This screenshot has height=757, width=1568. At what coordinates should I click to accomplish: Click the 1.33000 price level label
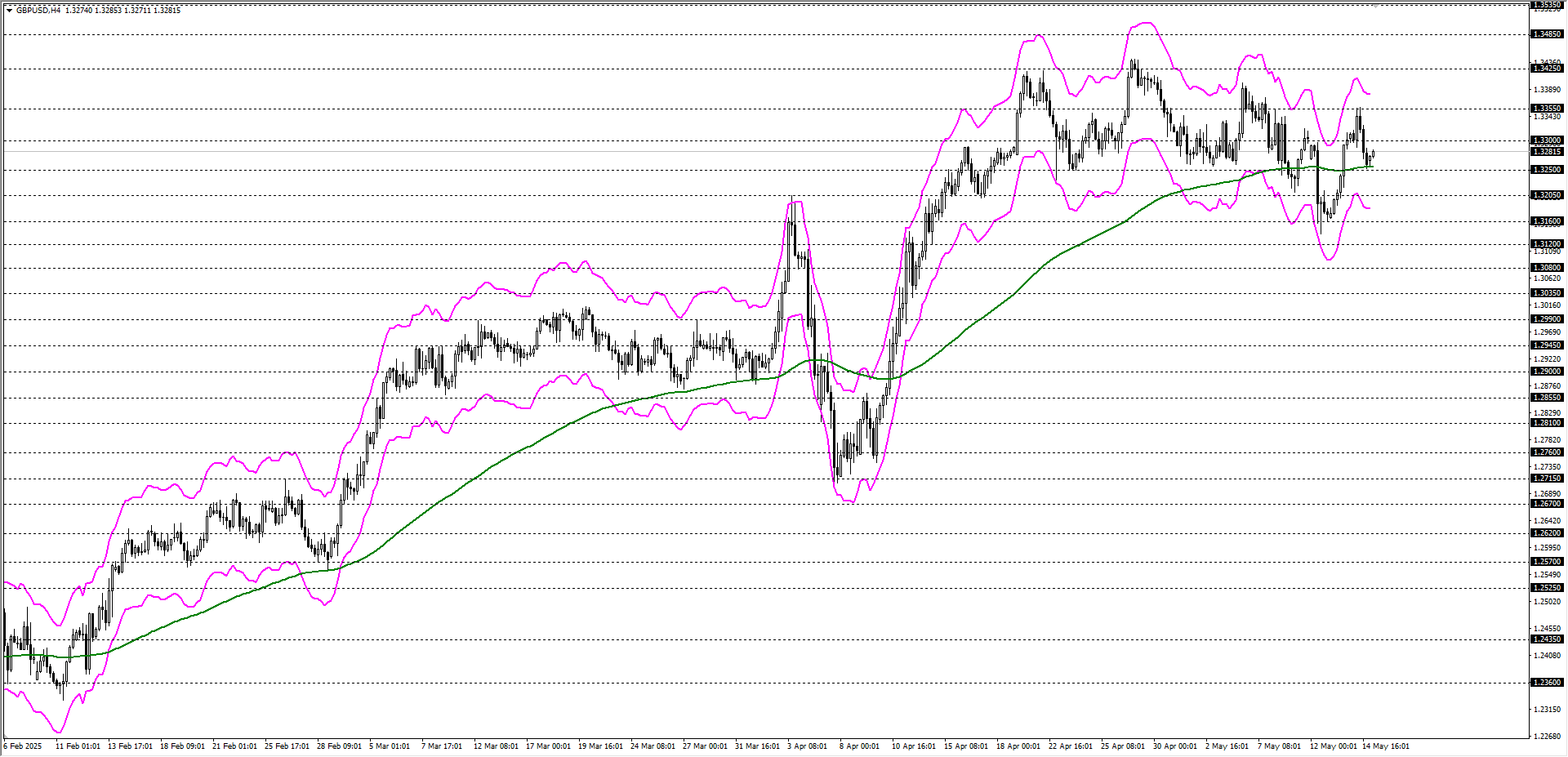pos(1547,140)
